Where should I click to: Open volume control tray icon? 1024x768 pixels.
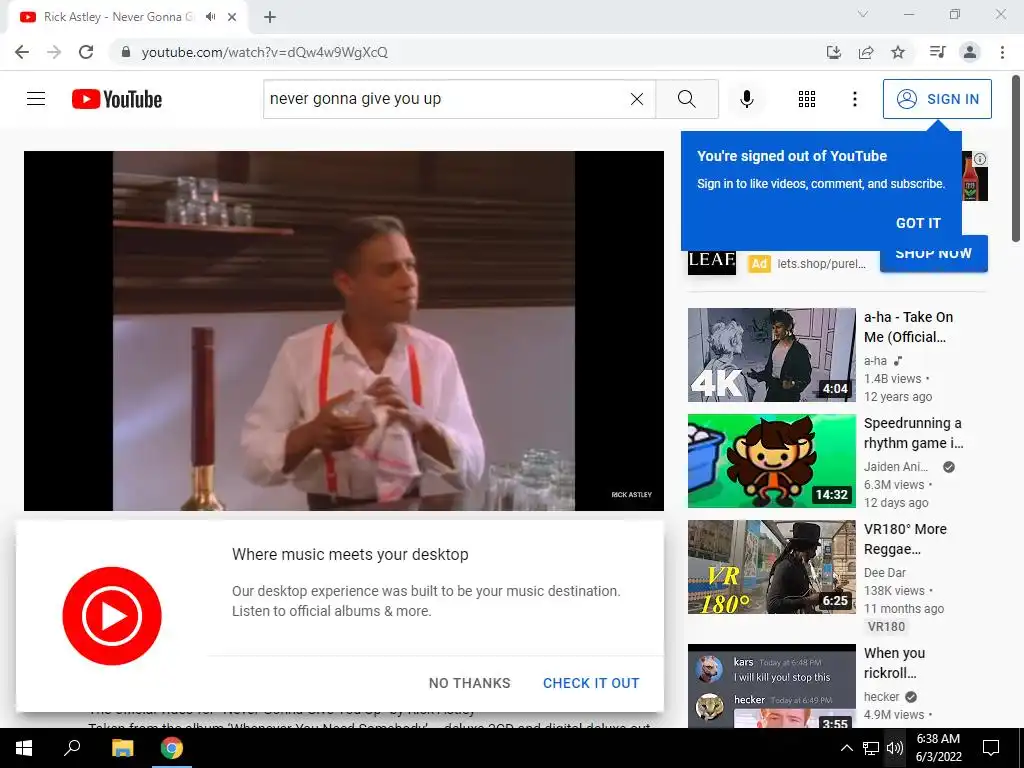point(895,748)
